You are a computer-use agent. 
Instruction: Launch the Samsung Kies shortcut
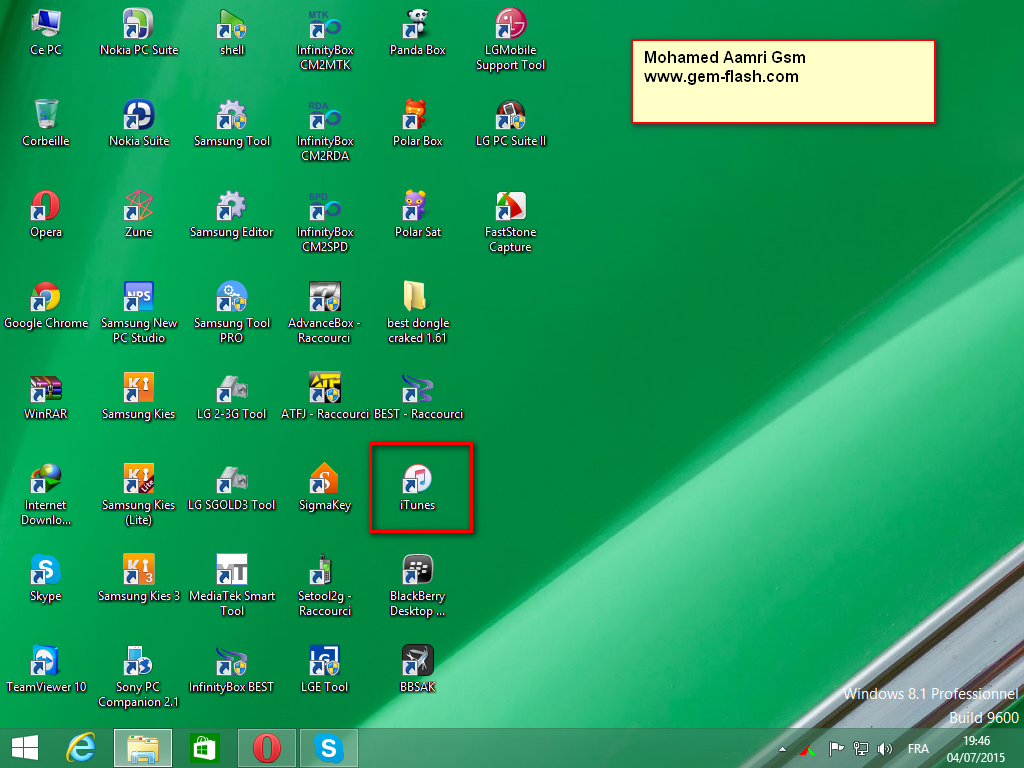[x=138, y=396]
